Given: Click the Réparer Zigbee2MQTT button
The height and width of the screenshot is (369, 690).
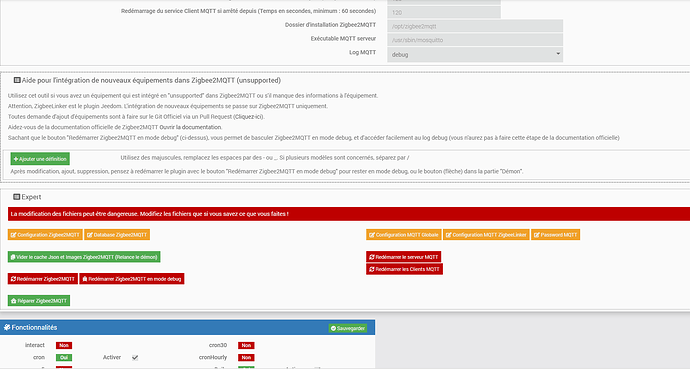Looking at the screenshot, I should (x=39, y=301).
